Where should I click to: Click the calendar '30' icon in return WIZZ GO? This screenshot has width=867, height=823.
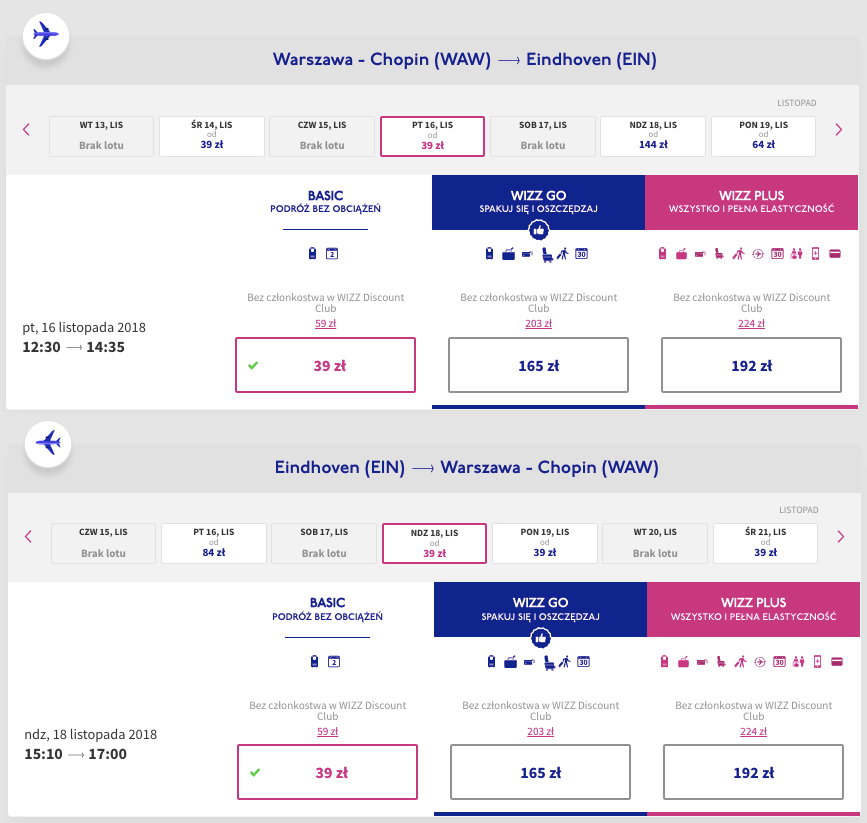582,661
